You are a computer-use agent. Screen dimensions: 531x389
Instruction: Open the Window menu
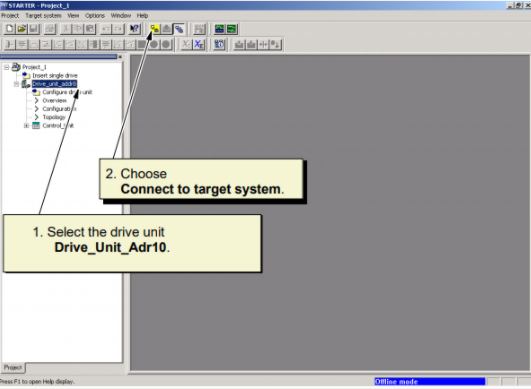[x=121, y=16]
